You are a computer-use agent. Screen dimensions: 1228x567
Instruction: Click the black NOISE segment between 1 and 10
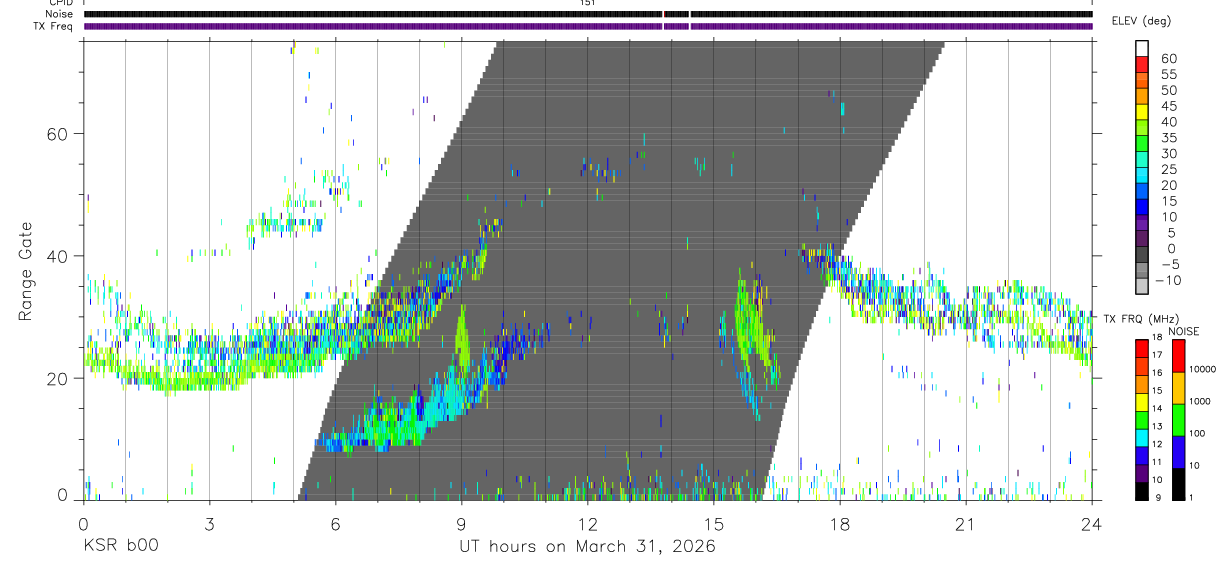(1178, 484)
